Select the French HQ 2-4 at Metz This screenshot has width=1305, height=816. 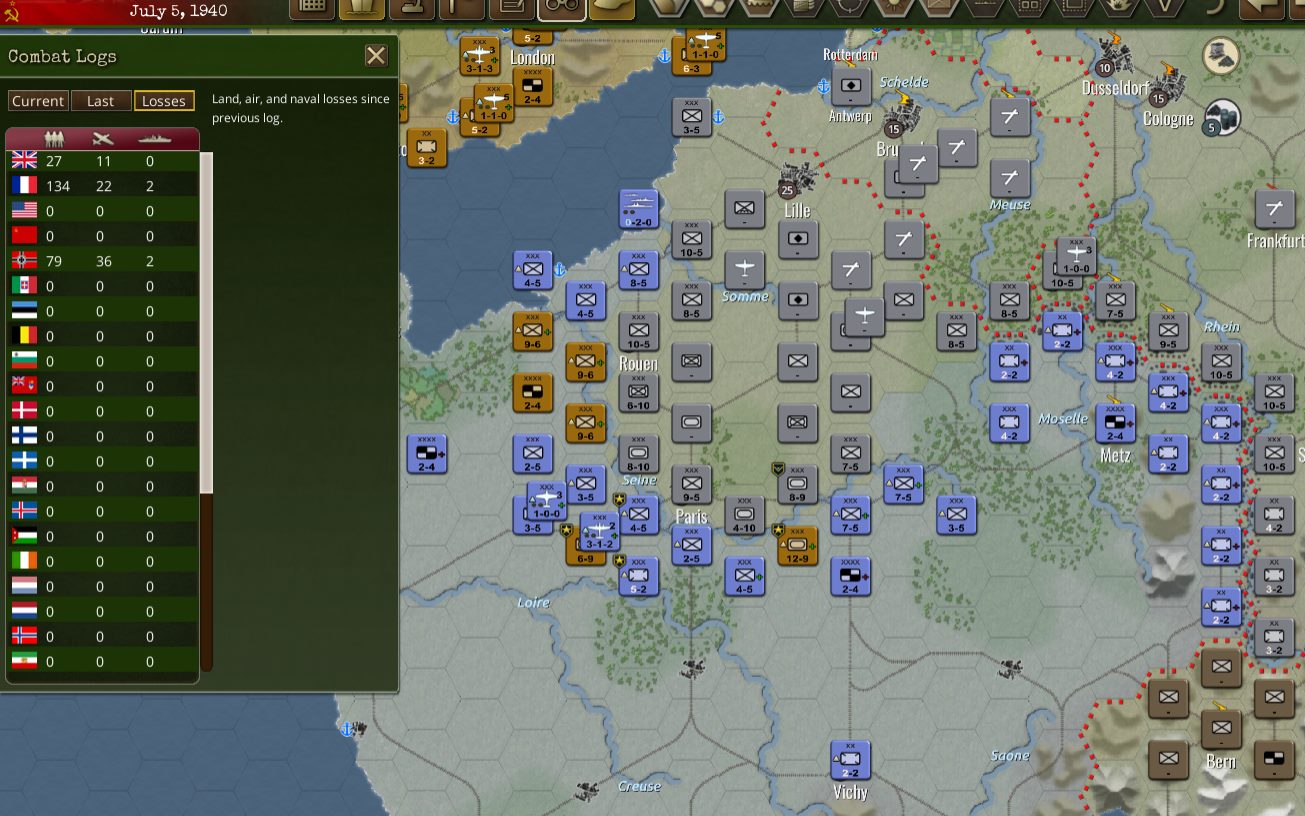(x=1115, y=422)
